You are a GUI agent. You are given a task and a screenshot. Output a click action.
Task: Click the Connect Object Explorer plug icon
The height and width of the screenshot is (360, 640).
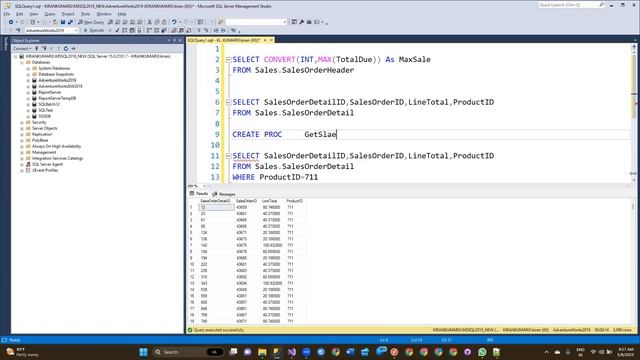37,49
